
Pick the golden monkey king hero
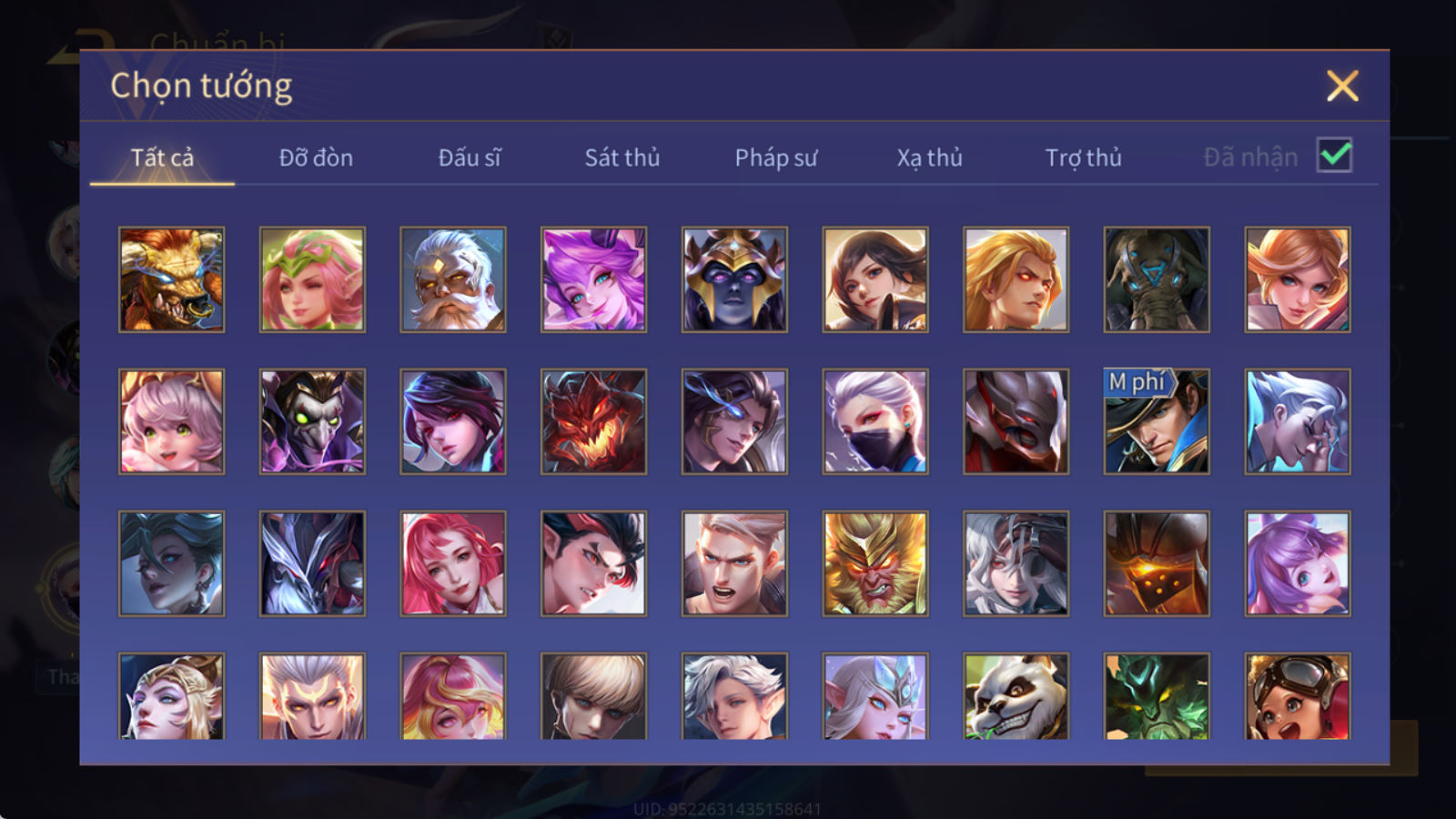(875, 563)
